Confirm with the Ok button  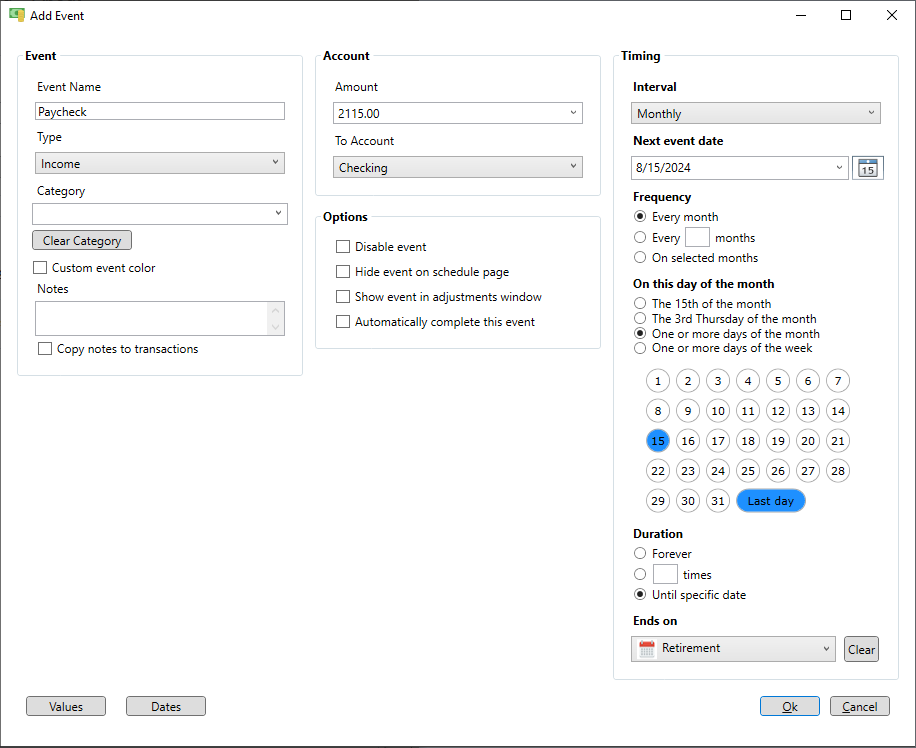790,707
